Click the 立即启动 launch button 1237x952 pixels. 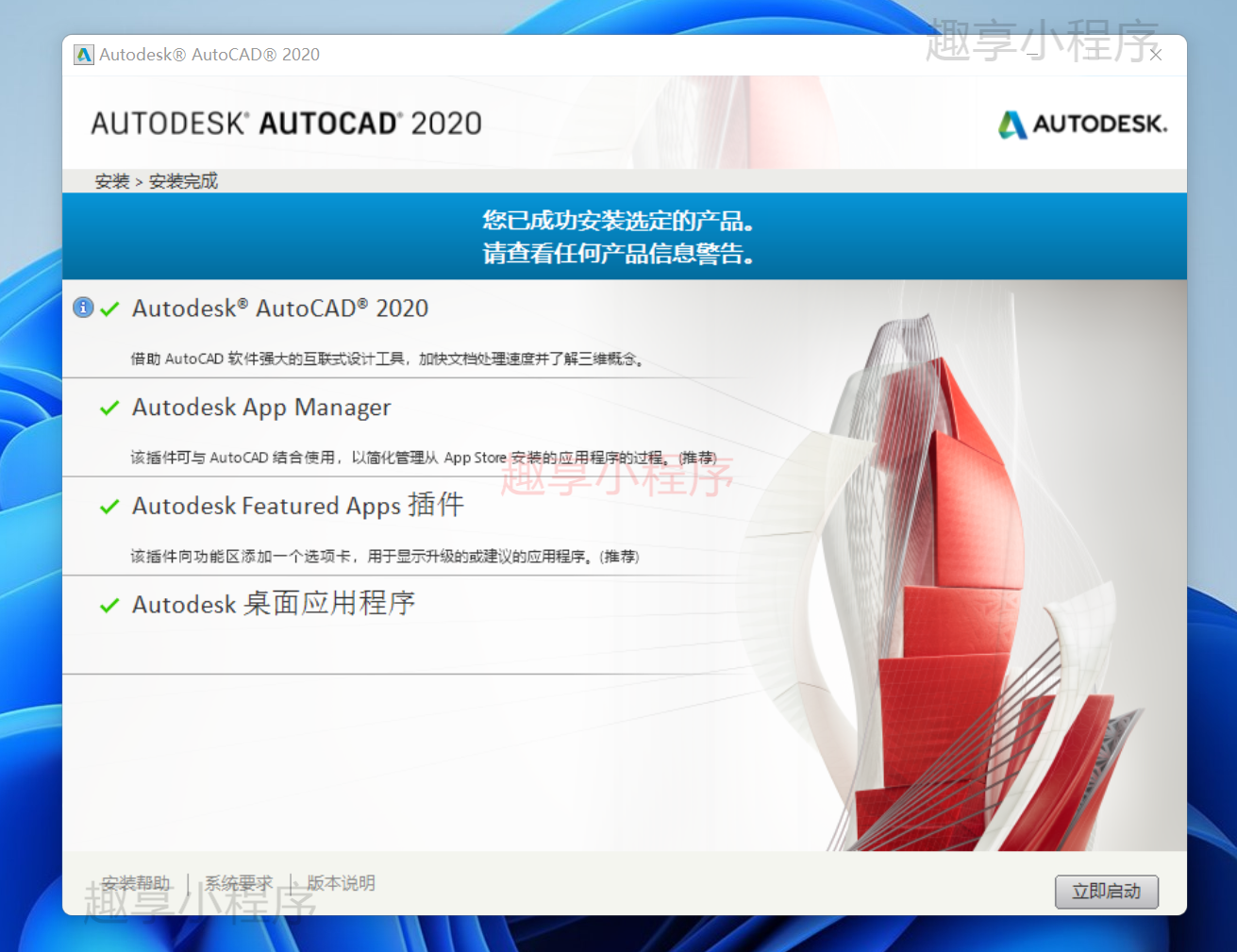click(1106, 891)
